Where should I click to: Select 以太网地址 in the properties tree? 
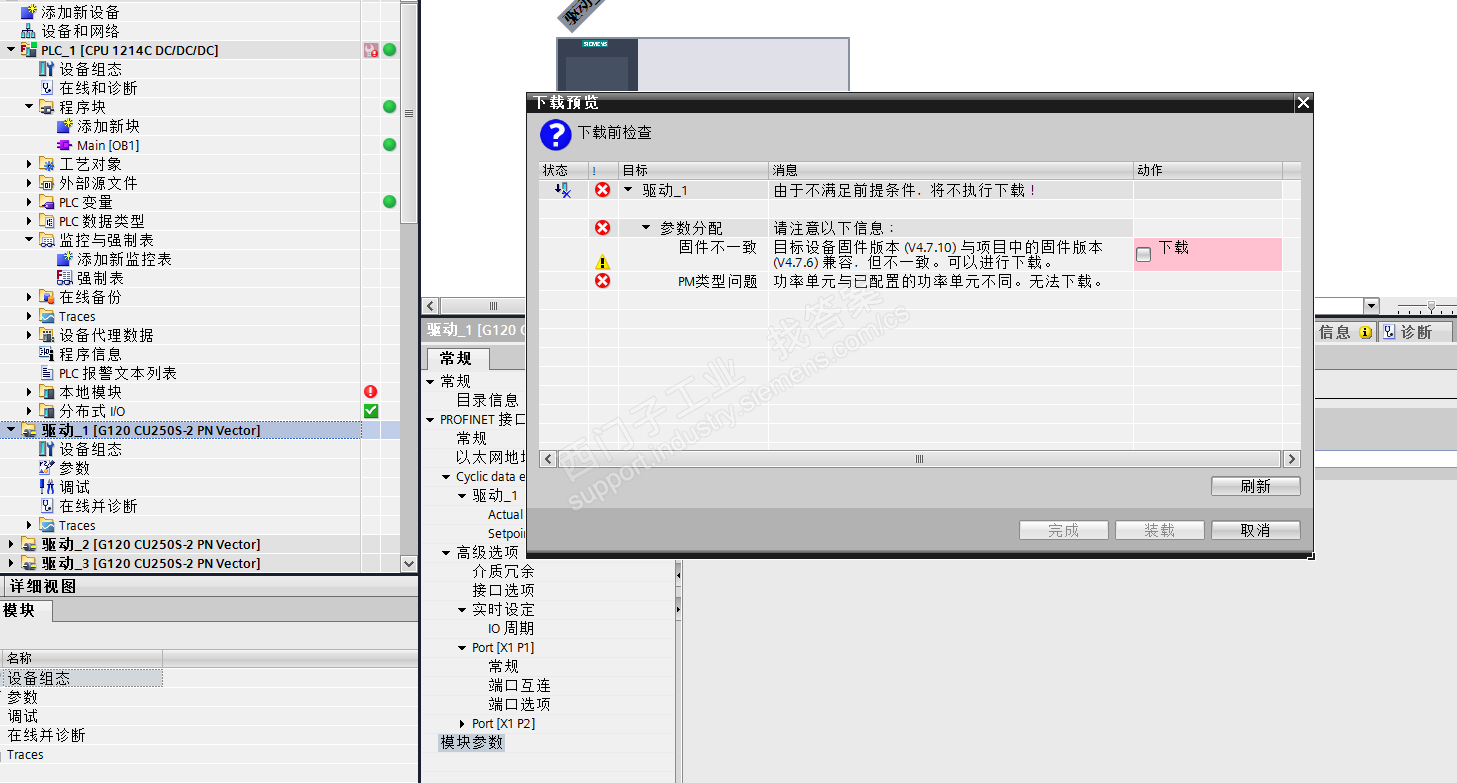tap(490, 457)
